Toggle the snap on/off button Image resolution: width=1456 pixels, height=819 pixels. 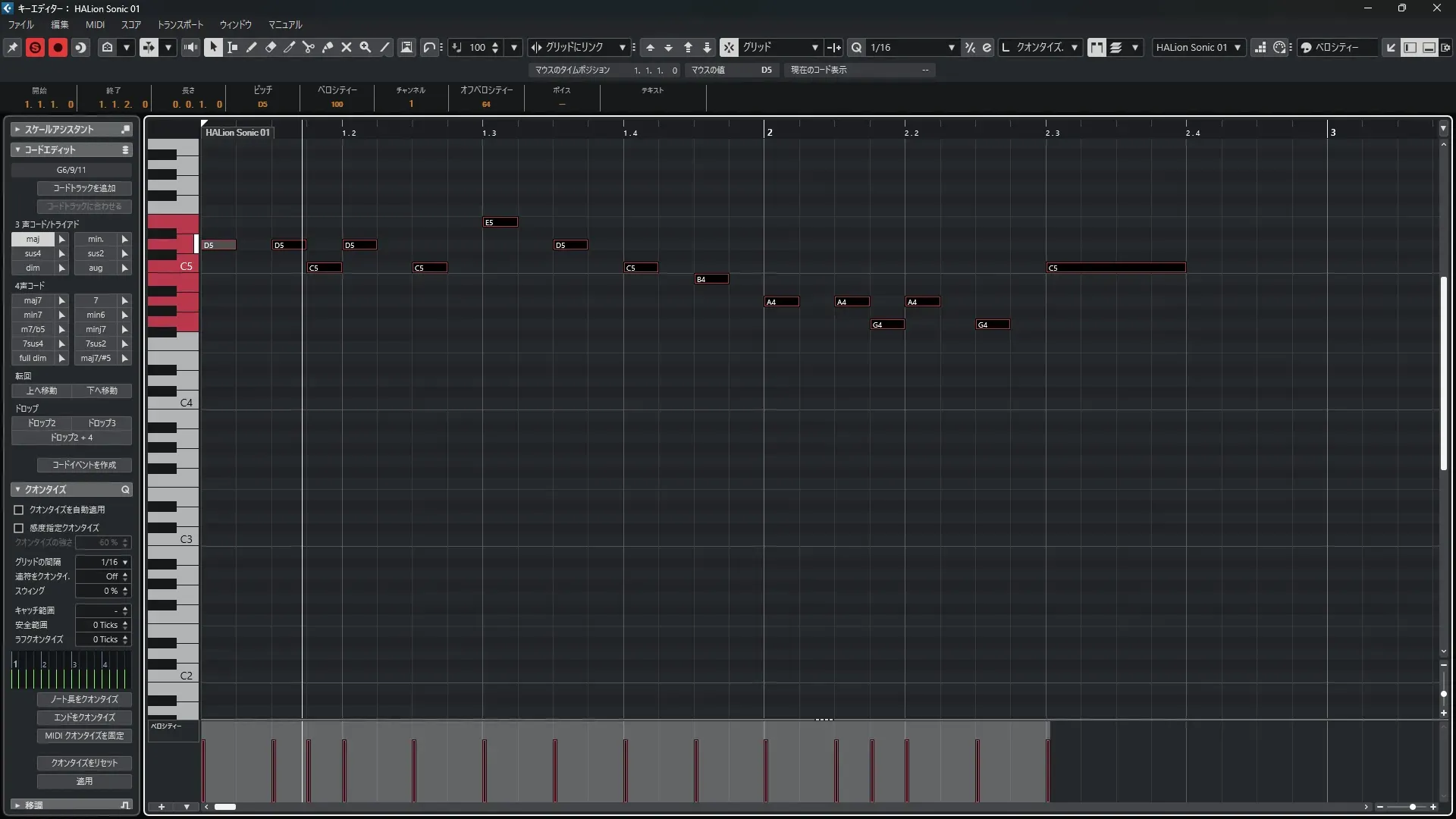coord(729,47)
